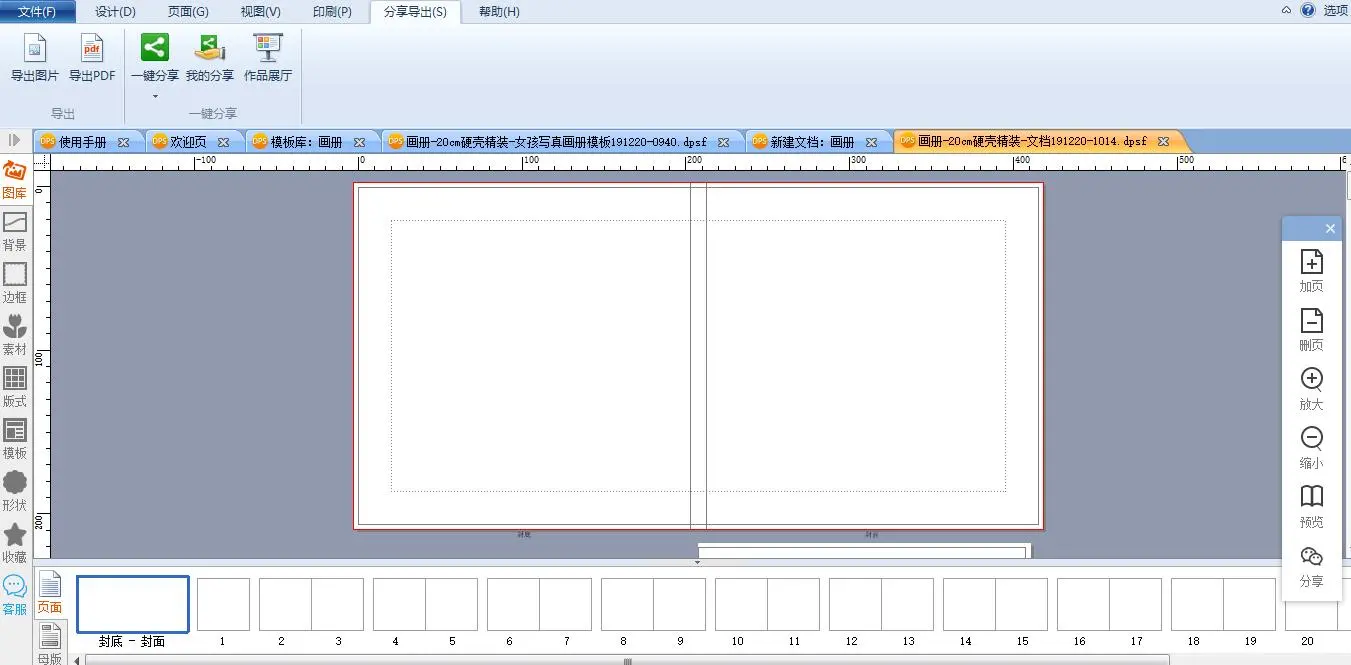Click 缩小 zoom out icon
This screenshot has height=665, width=1351.
[x=1311, y=438]
